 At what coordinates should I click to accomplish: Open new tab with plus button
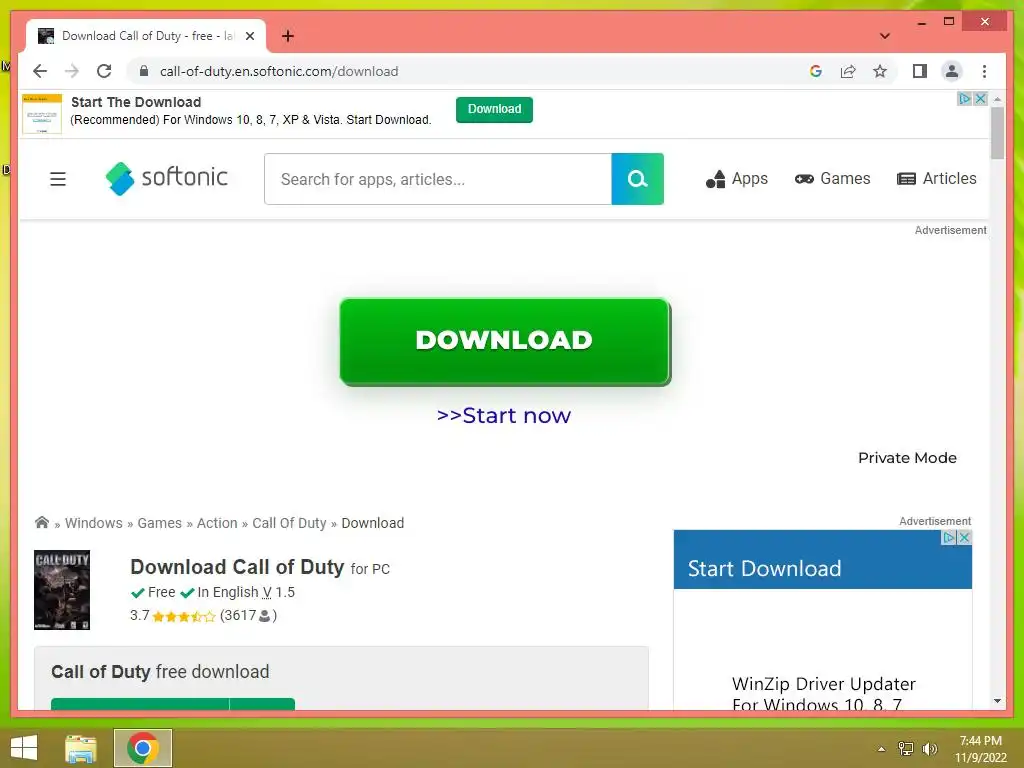point(288,36)
